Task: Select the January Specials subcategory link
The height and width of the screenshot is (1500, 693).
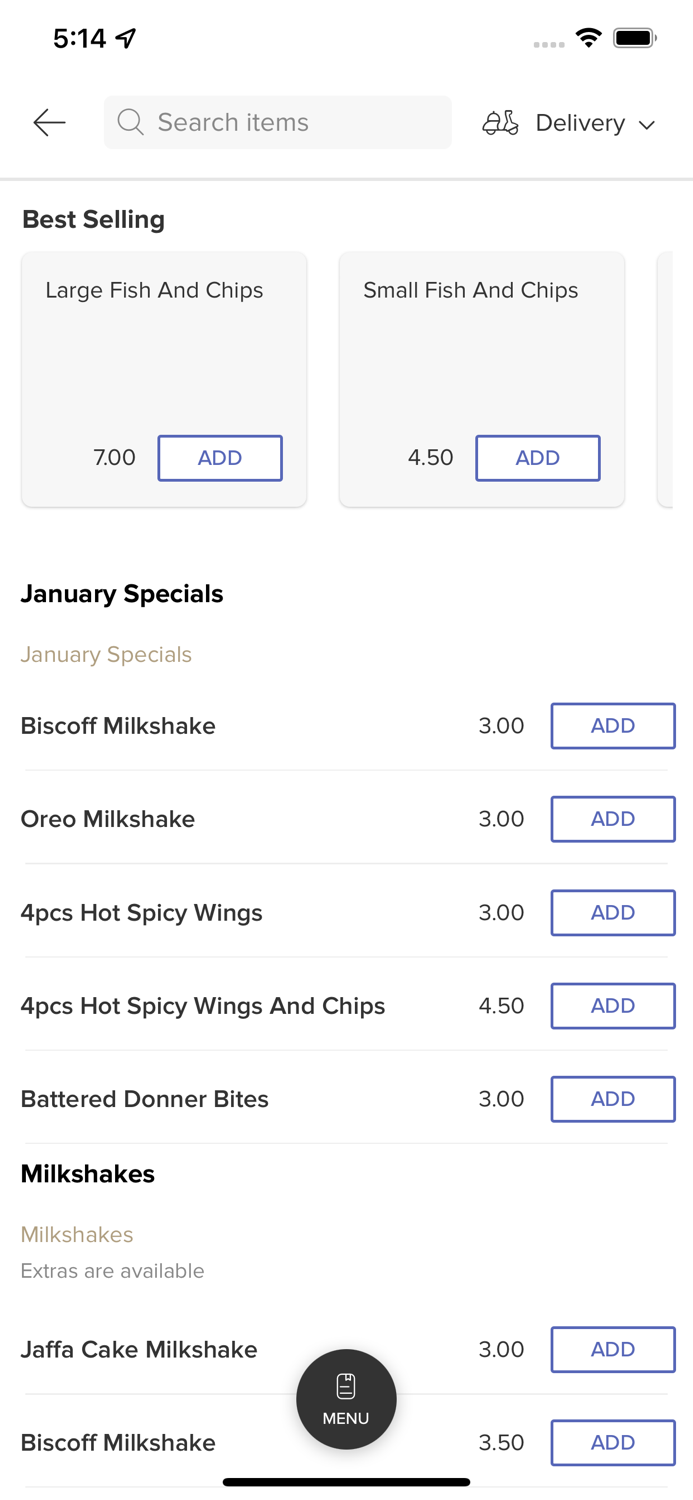Action: tap(106, 655)
